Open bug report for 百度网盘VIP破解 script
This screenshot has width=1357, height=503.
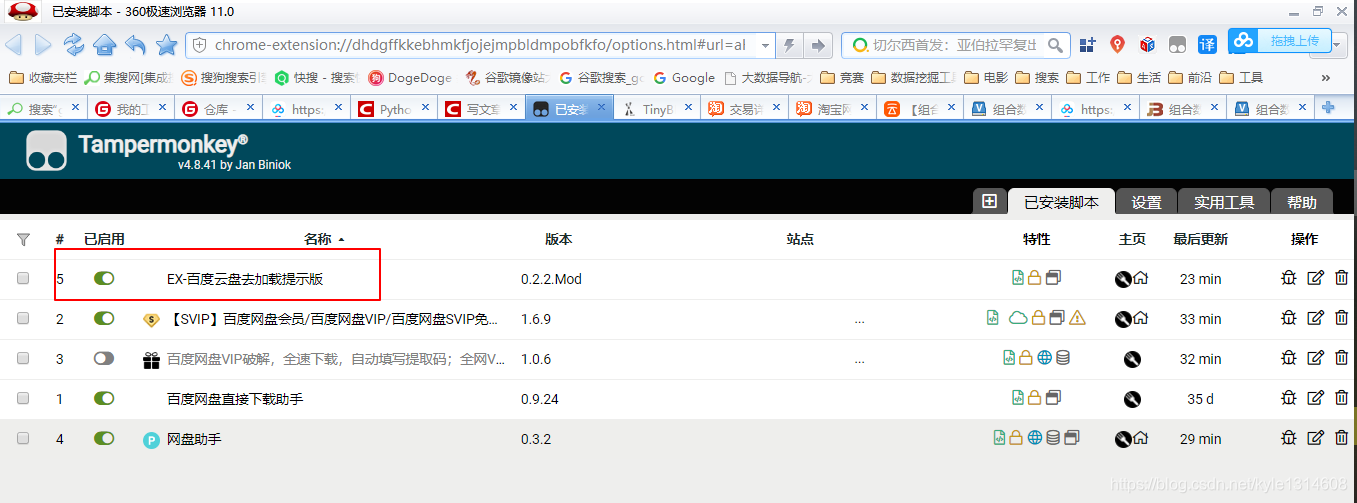pyautogui.click(x=1288, y=358)
